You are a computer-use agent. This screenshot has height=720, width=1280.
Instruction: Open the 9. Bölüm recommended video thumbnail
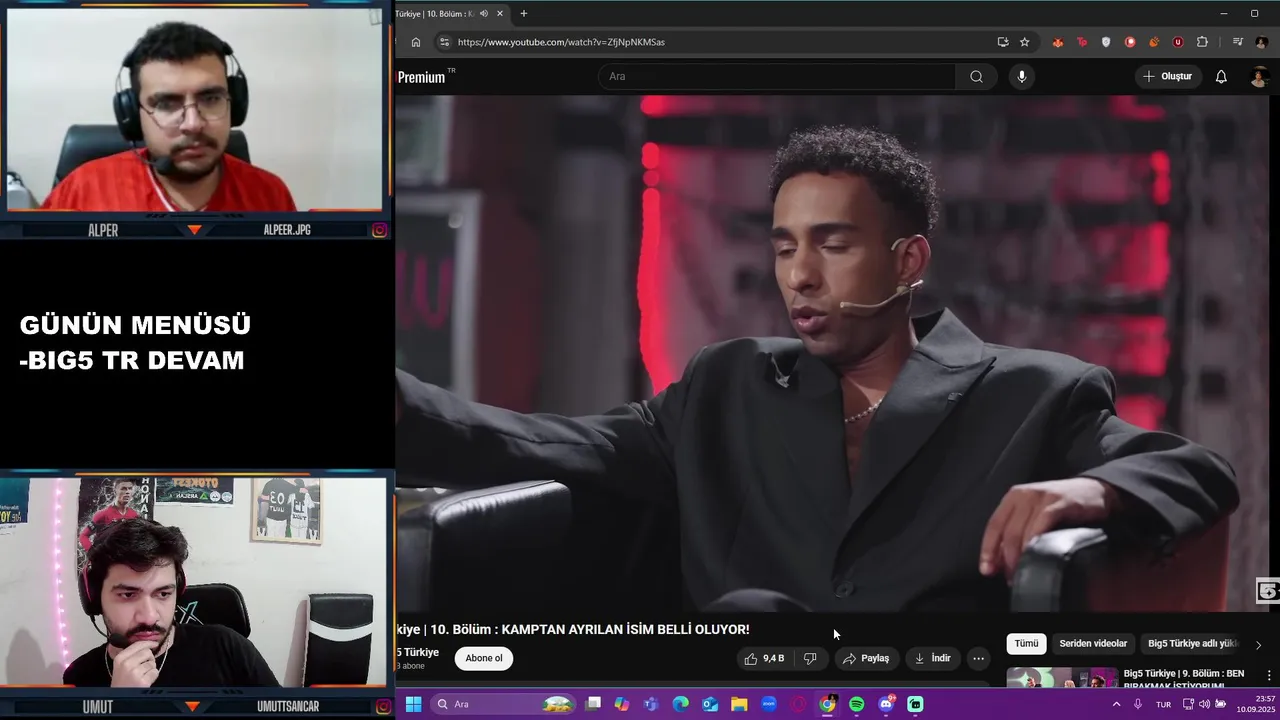pos(1062,677)
